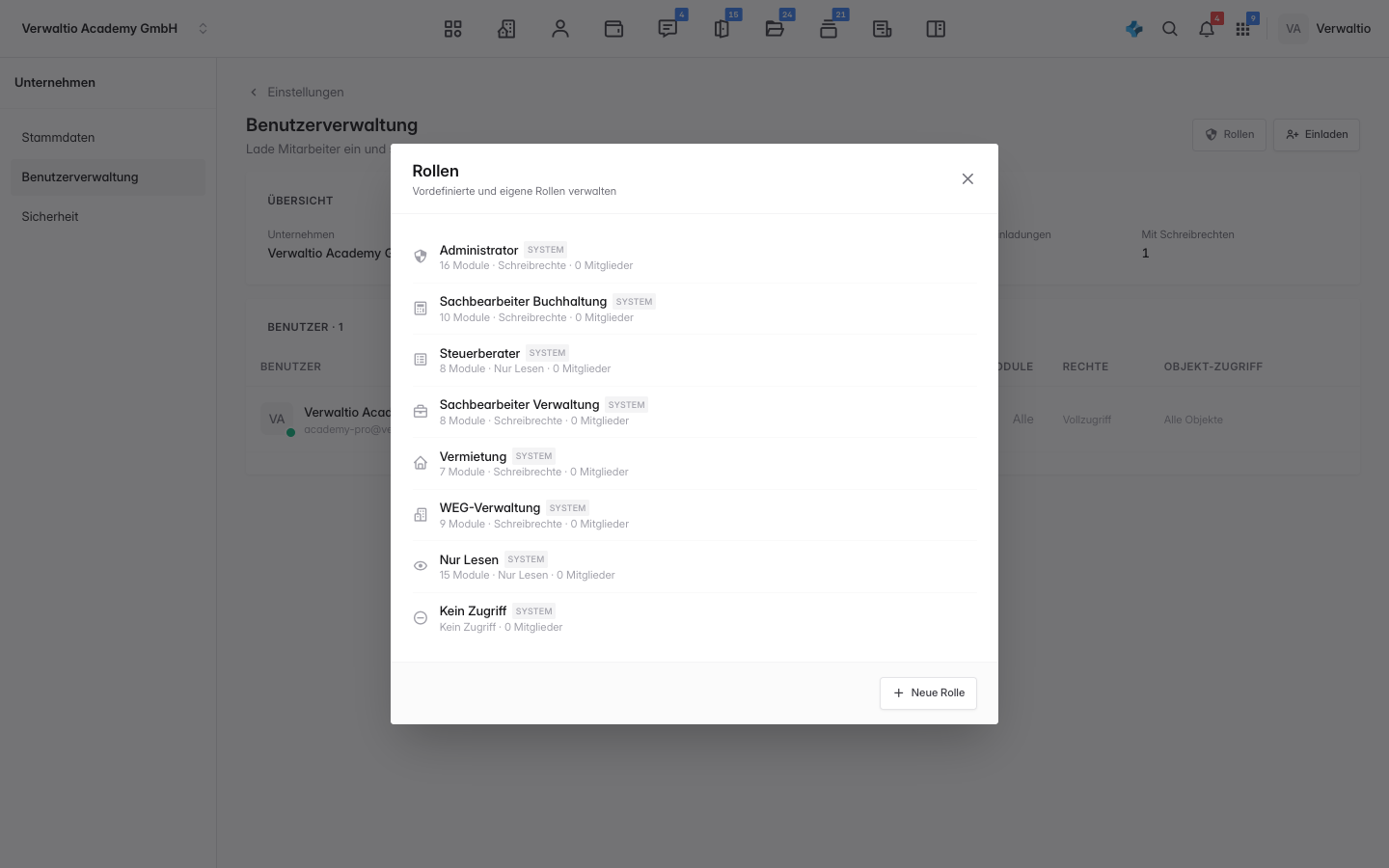Select Benutzerverwaltung in sidebar
Screen dimensions: 1389x868
[108, 176]
